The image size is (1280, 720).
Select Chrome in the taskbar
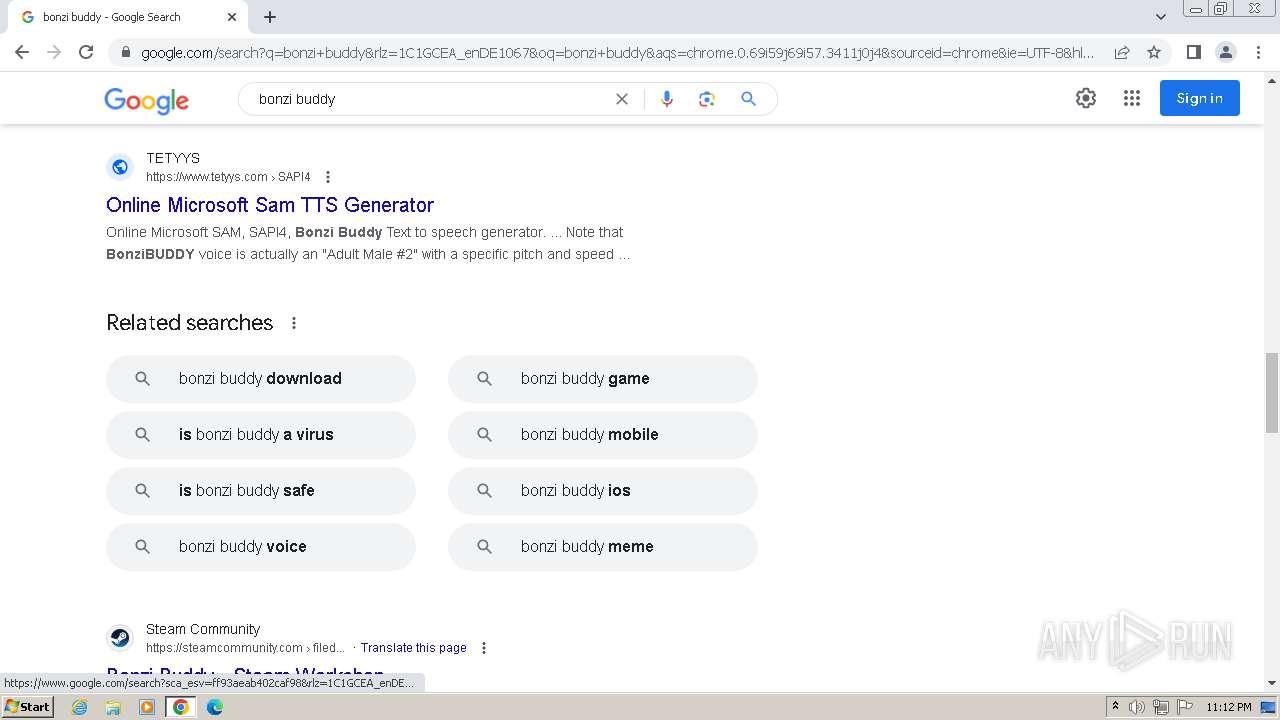click(181, 707)
